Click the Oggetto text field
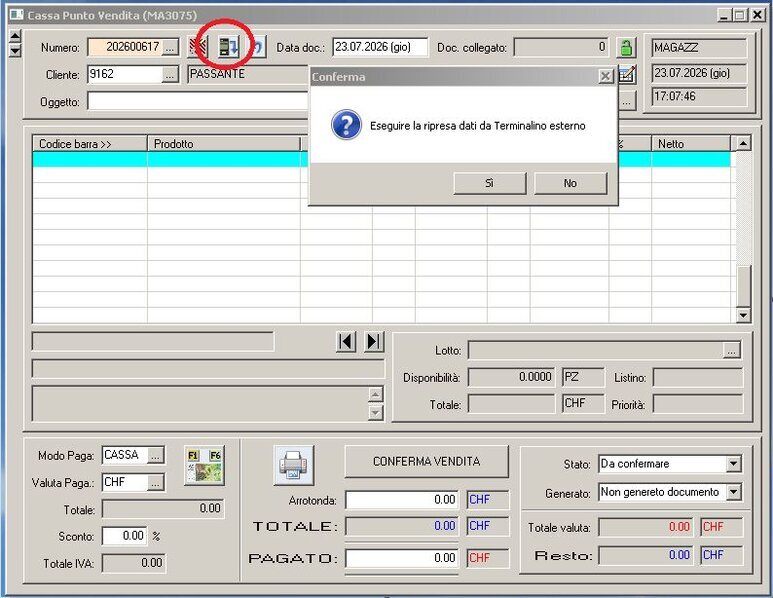 pyautogui.click(x=198, y=102)
